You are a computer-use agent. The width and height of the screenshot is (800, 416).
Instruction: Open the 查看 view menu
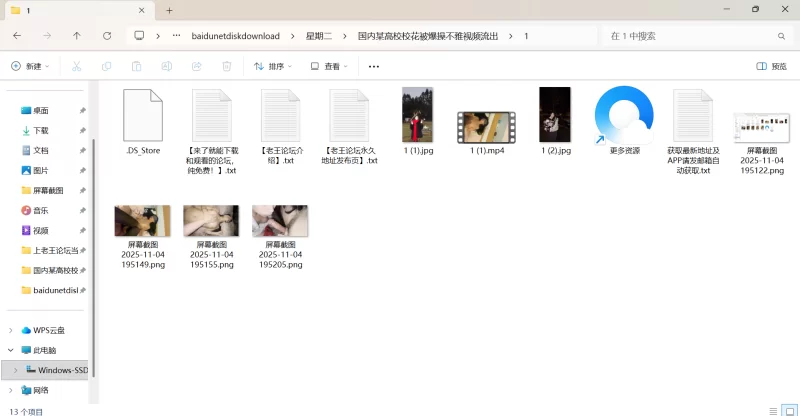(x=329, y=67)
